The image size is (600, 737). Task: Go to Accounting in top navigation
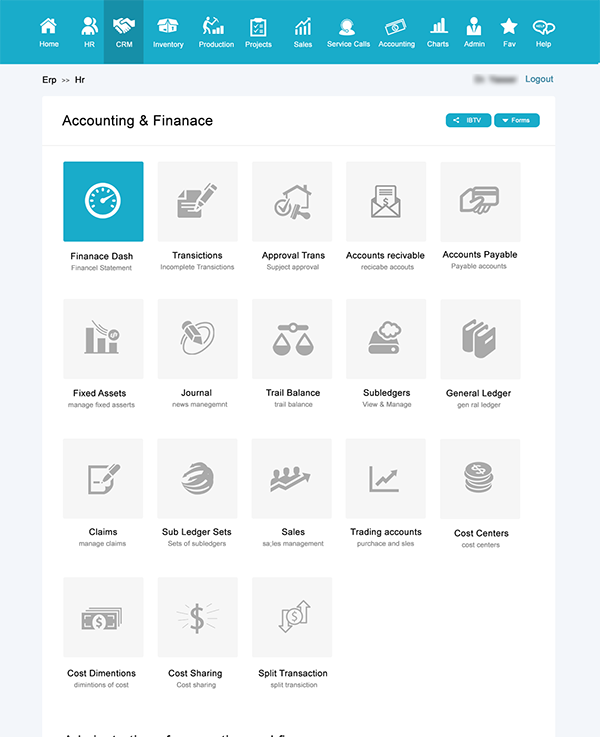click(397, 32)
